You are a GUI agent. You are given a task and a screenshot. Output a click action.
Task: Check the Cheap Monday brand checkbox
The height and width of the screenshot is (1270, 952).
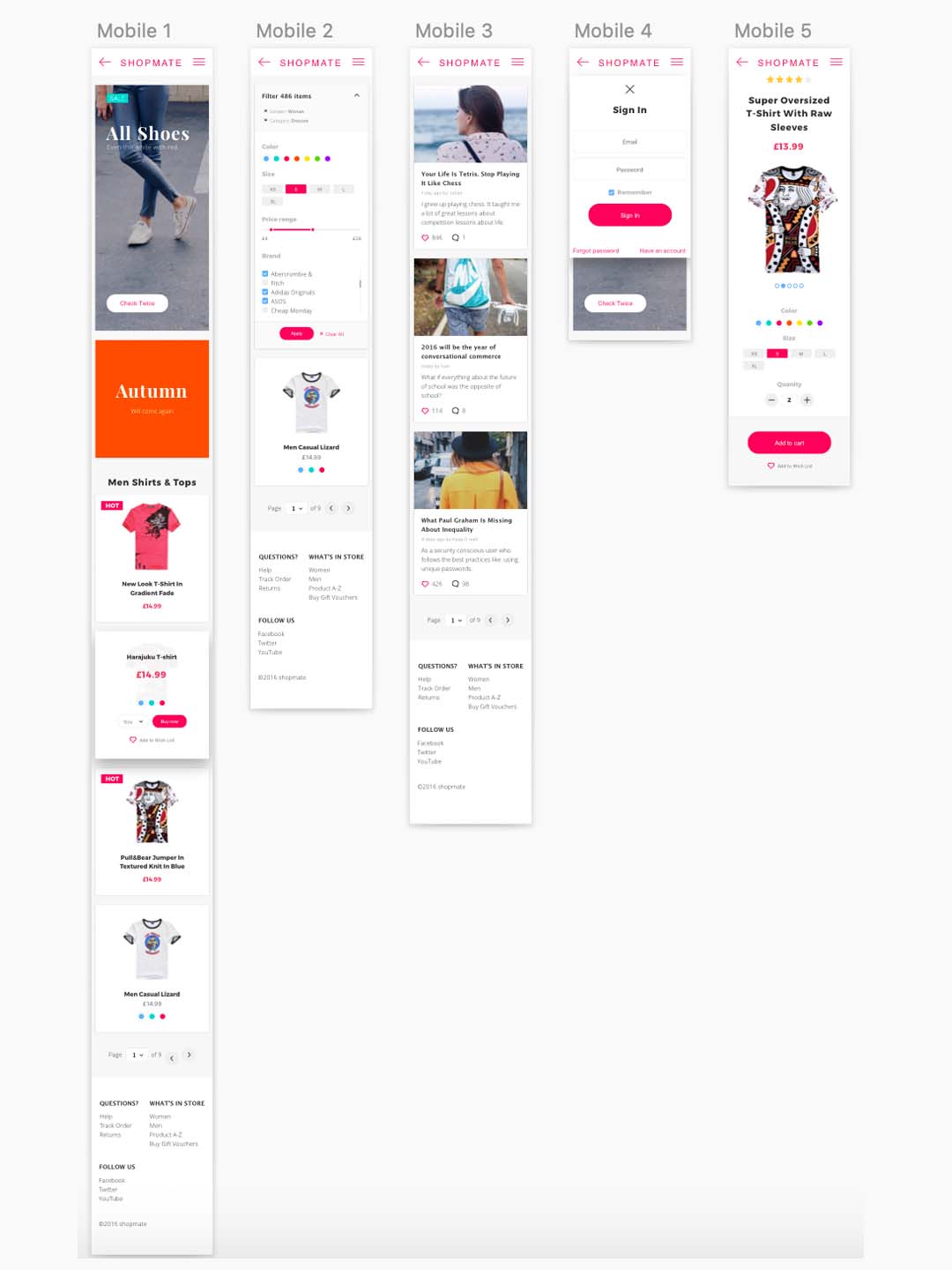click(264, 310)
